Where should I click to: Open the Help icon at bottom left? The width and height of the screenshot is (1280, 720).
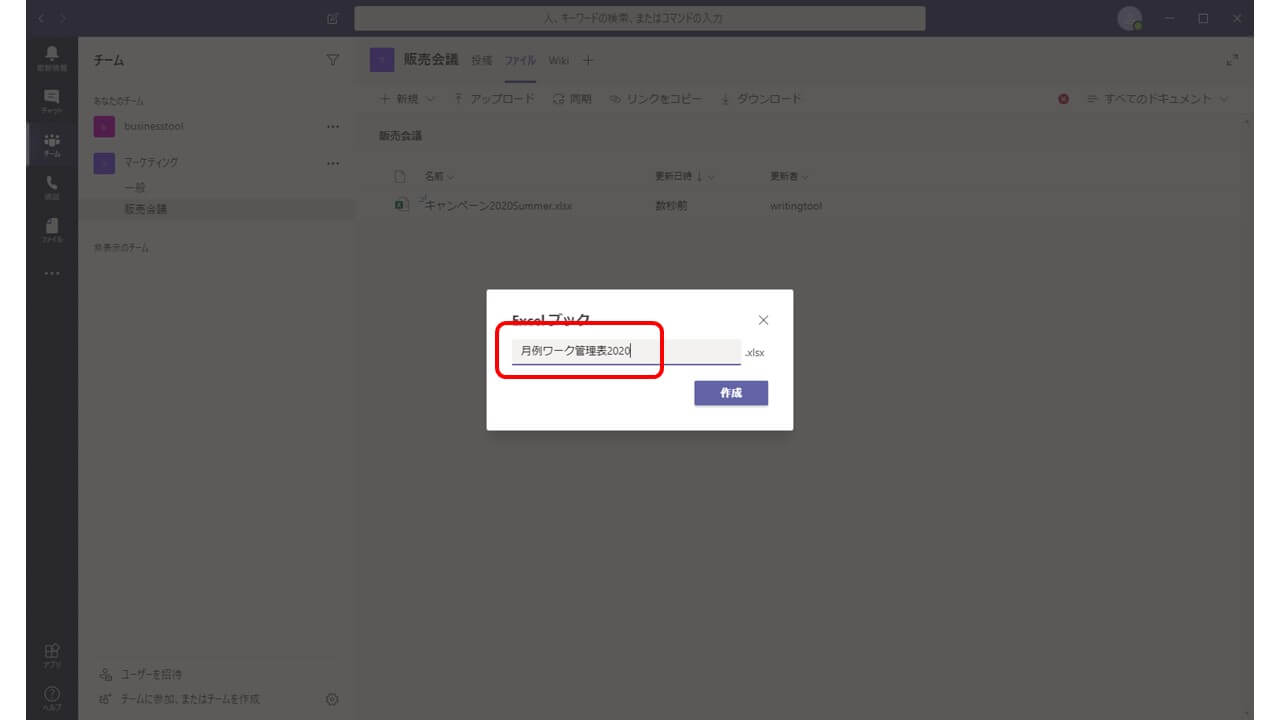[52, 696]
